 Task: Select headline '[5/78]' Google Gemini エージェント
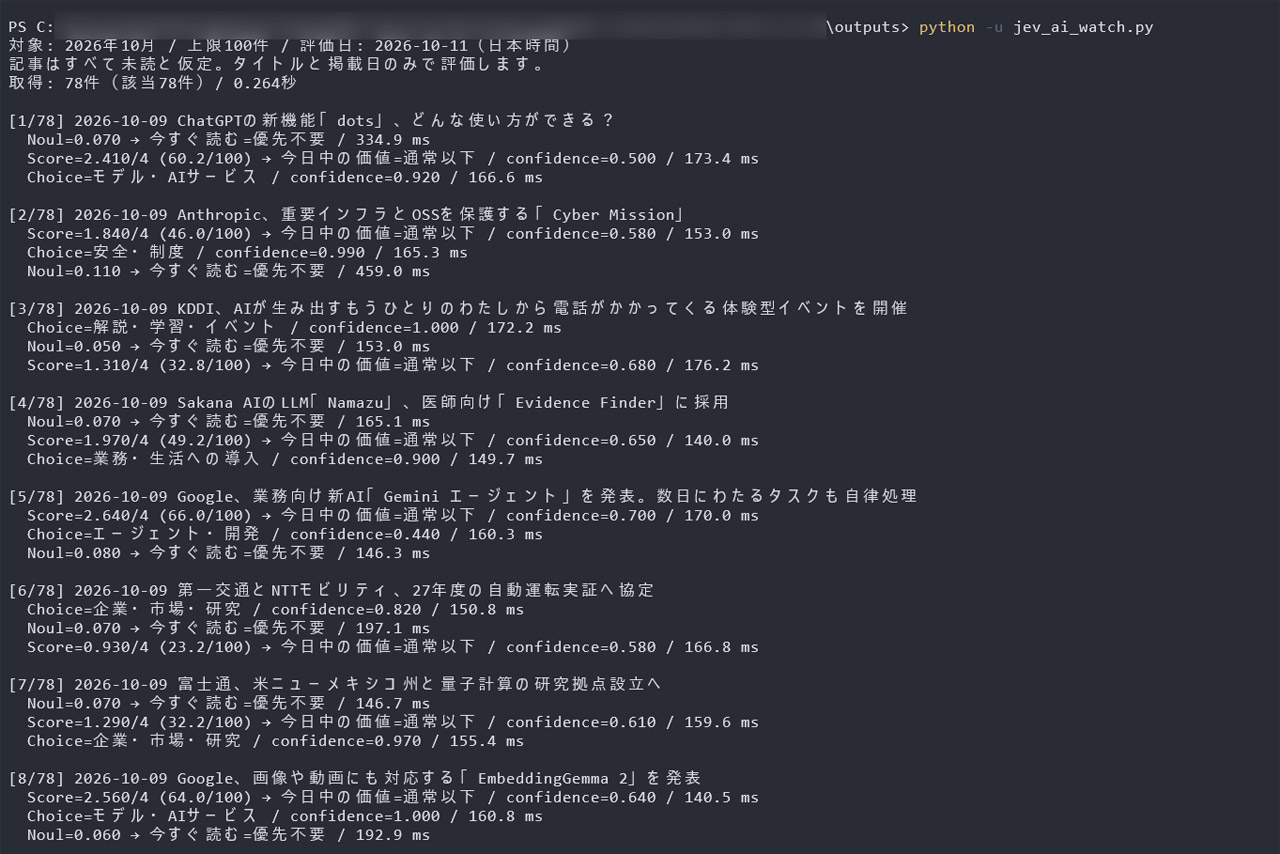[x=462, y=496]
